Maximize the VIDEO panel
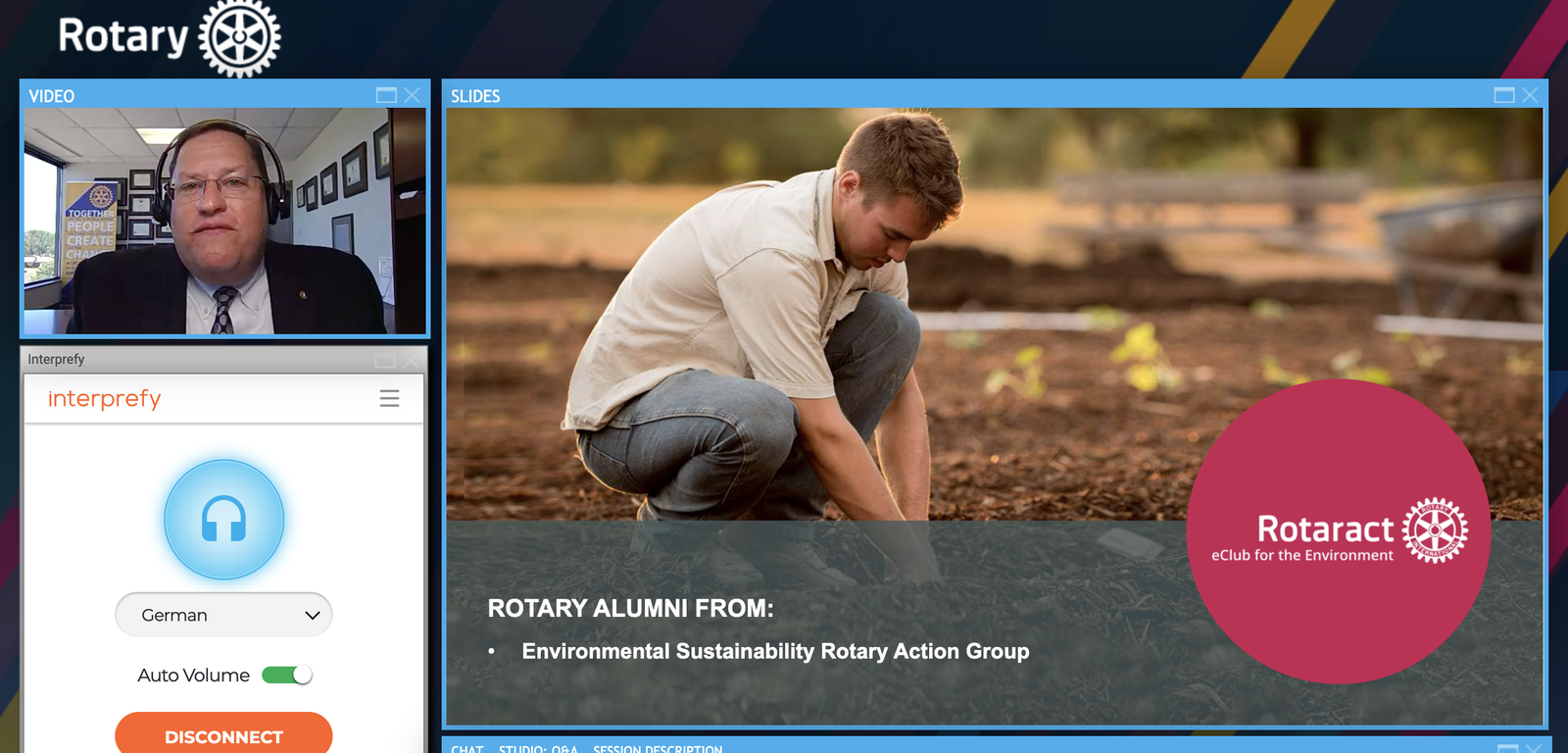This screenshot has width=1568, height=753. 387,95
